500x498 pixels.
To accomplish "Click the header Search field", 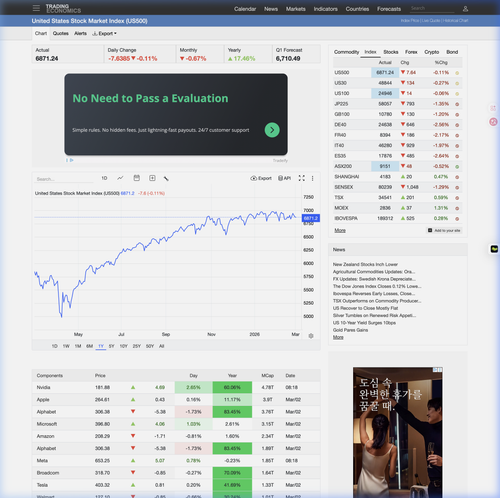I will click(432, 8).
